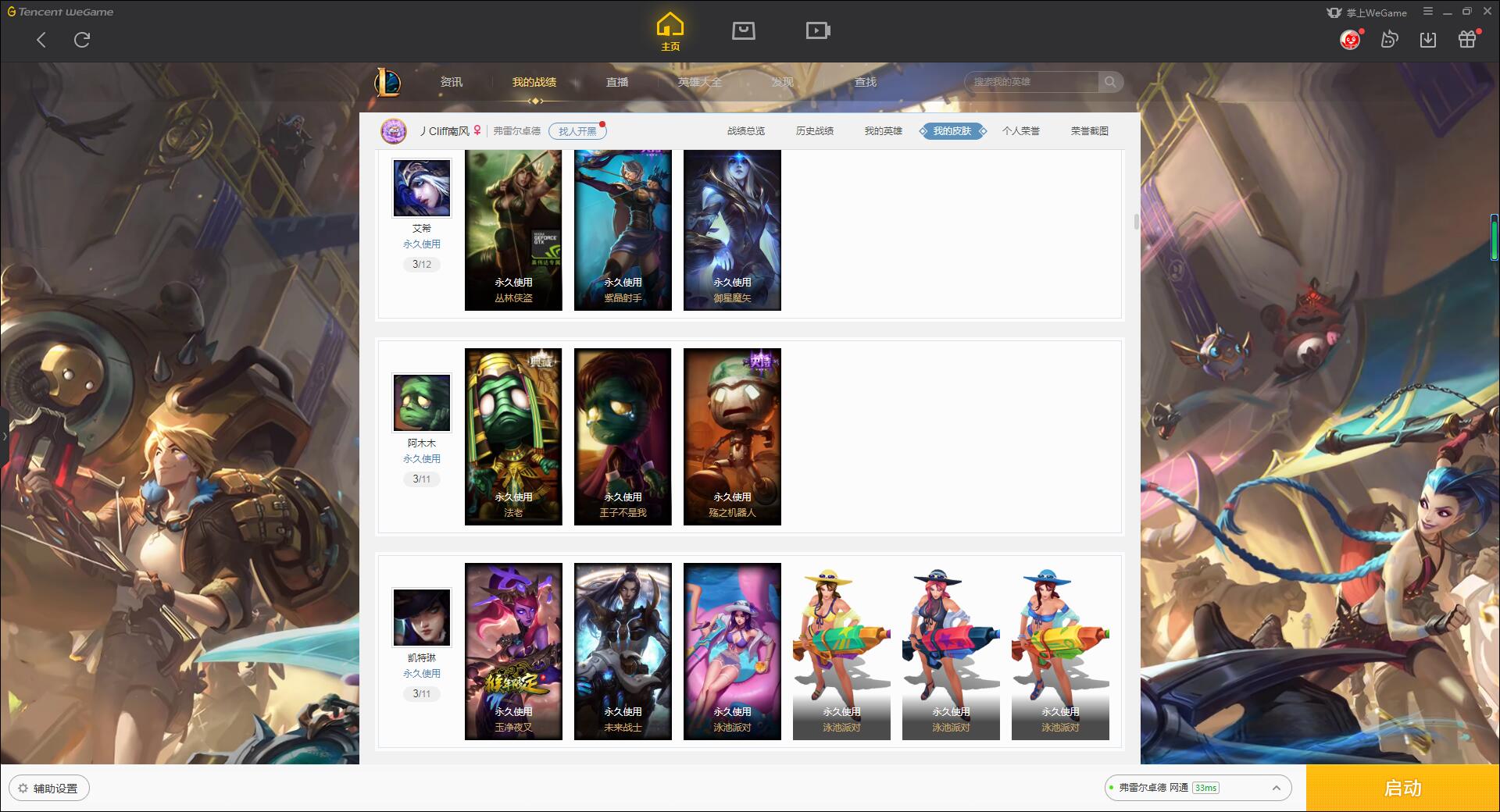
Task: Open the 主页 home icon
Action: (x=670, y=32)
